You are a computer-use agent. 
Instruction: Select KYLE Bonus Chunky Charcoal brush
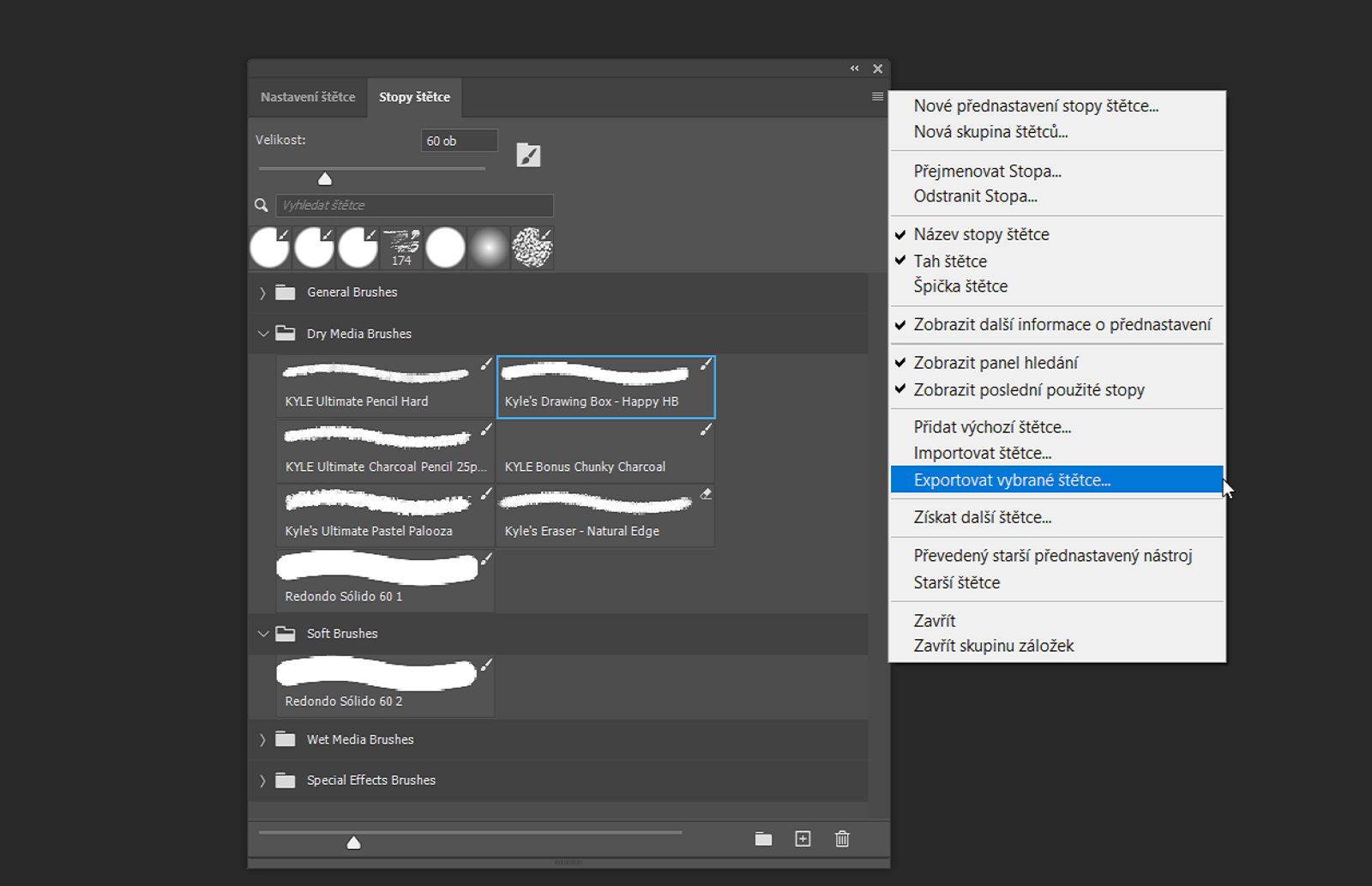click(605, 451)
